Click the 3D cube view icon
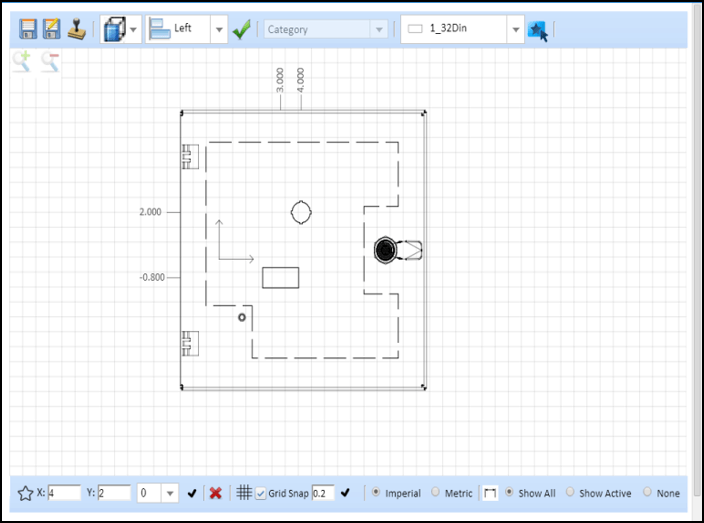This screenshot has height=523, width=704. point(114,30)
